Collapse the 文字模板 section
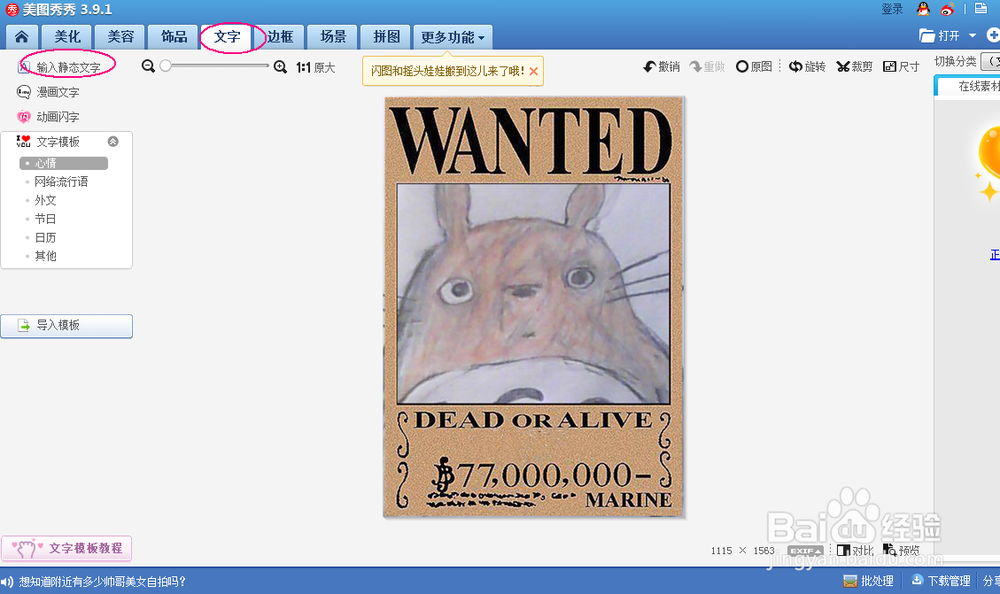The image size is (1000, 594). tap(113, 142)
